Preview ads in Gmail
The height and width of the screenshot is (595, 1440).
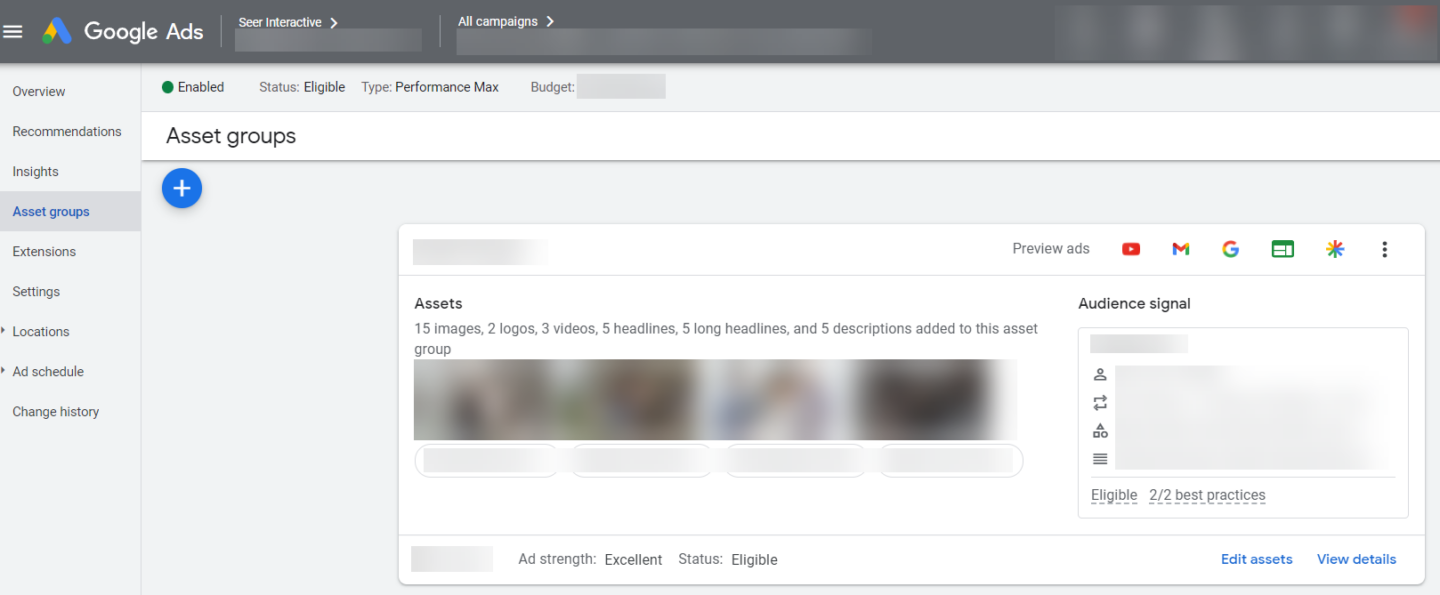coord(1181,249)
